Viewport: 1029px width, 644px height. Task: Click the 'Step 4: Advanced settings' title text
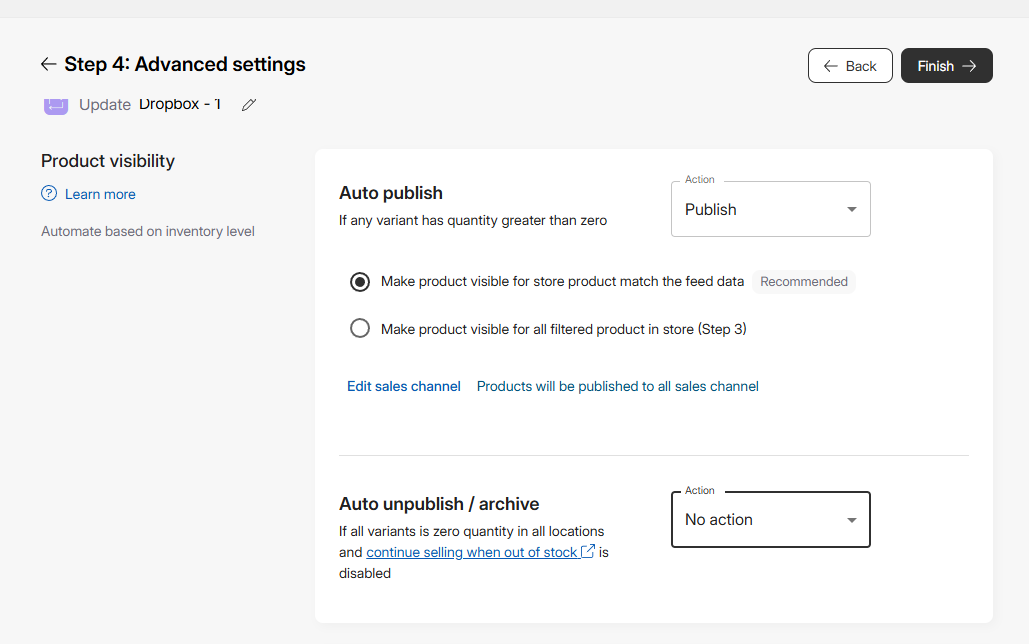185,65
